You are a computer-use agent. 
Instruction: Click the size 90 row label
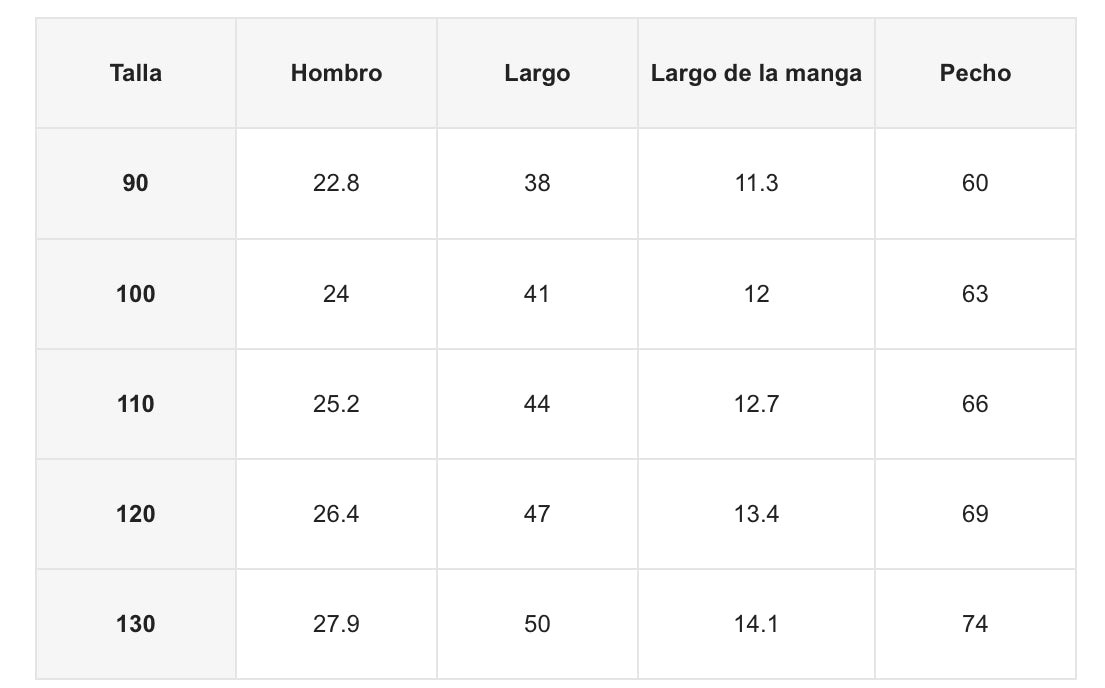(136, 183)
